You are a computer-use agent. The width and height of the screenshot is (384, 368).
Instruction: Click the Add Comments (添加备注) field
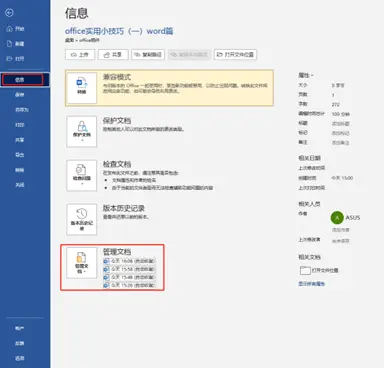click(340, 143)
